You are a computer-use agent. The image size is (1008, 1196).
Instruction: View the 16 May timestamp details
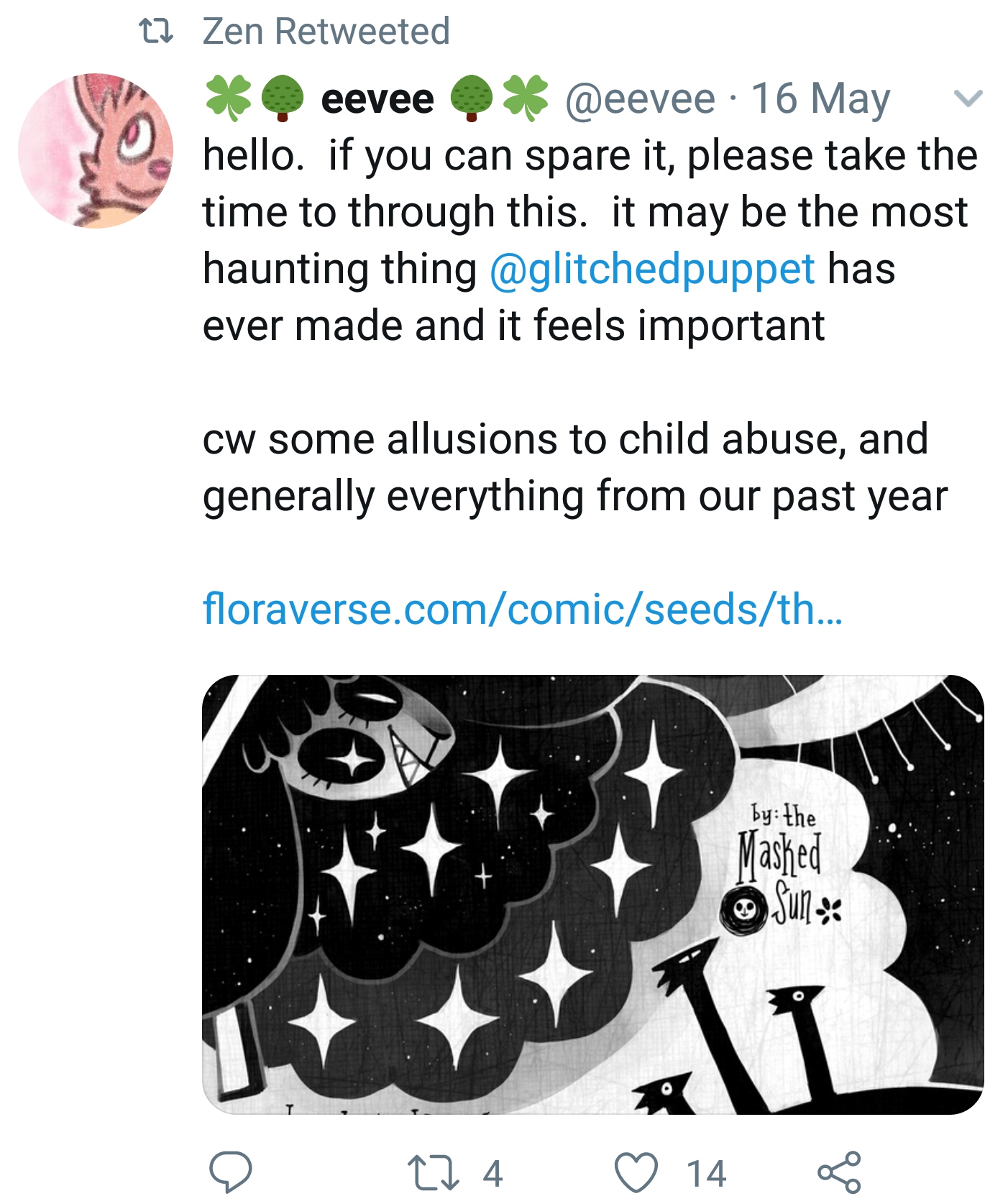point(820,98)
